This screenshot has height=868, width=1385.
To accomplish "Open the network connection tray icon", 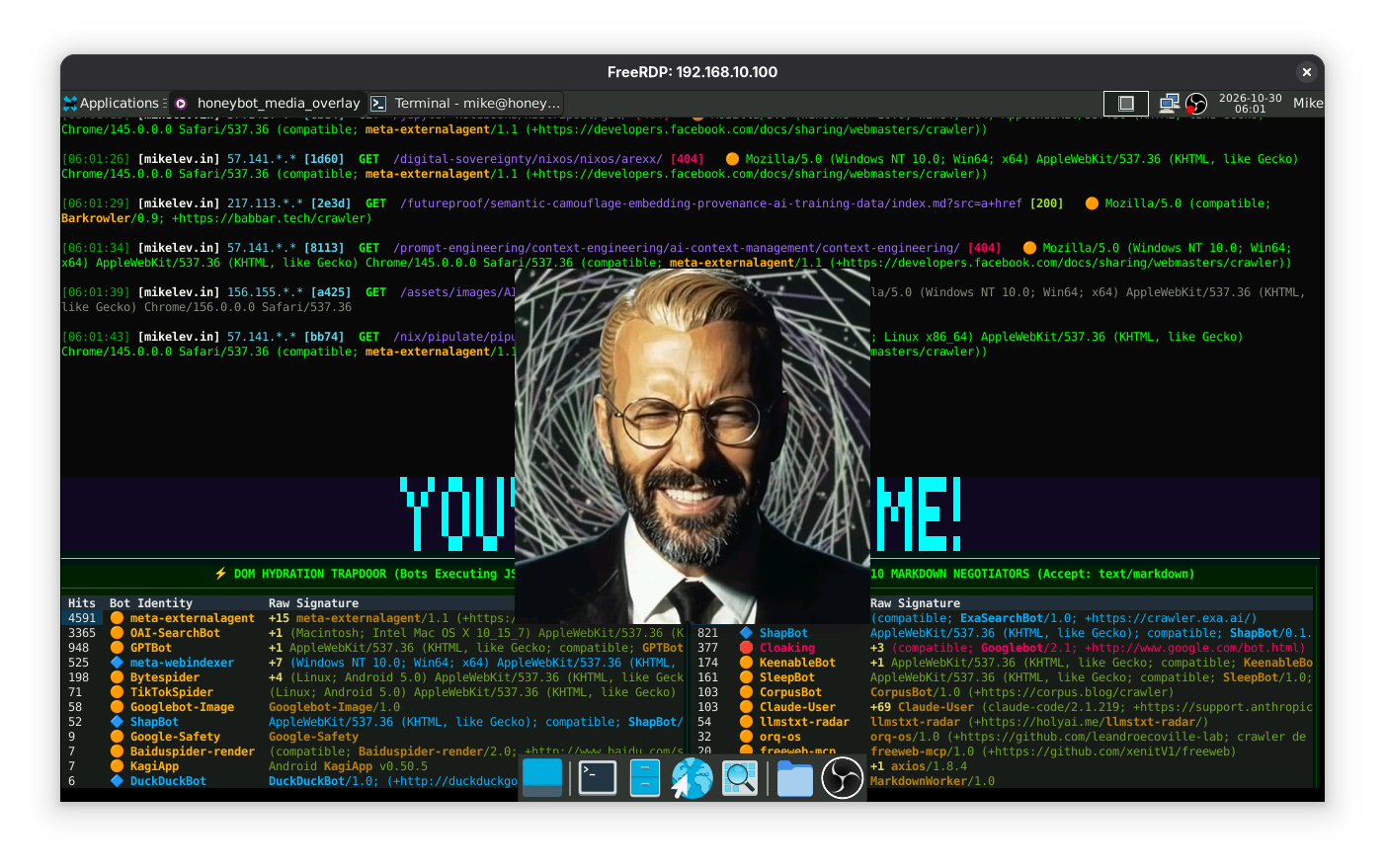I will pyautogui.click(x=1170, y=103).
